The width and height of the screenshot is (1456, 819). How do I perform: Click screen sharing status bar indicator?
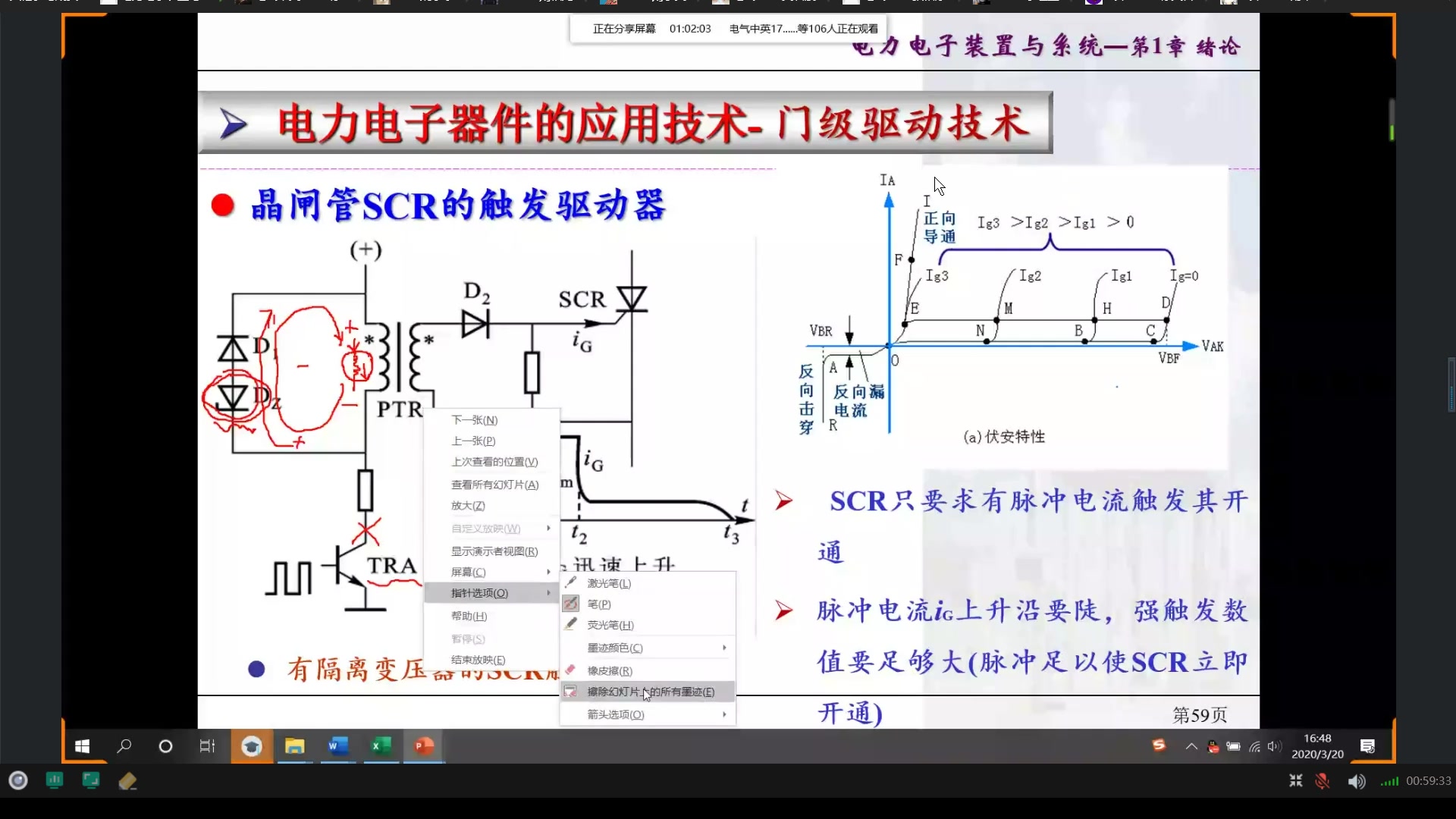[729, 28]
